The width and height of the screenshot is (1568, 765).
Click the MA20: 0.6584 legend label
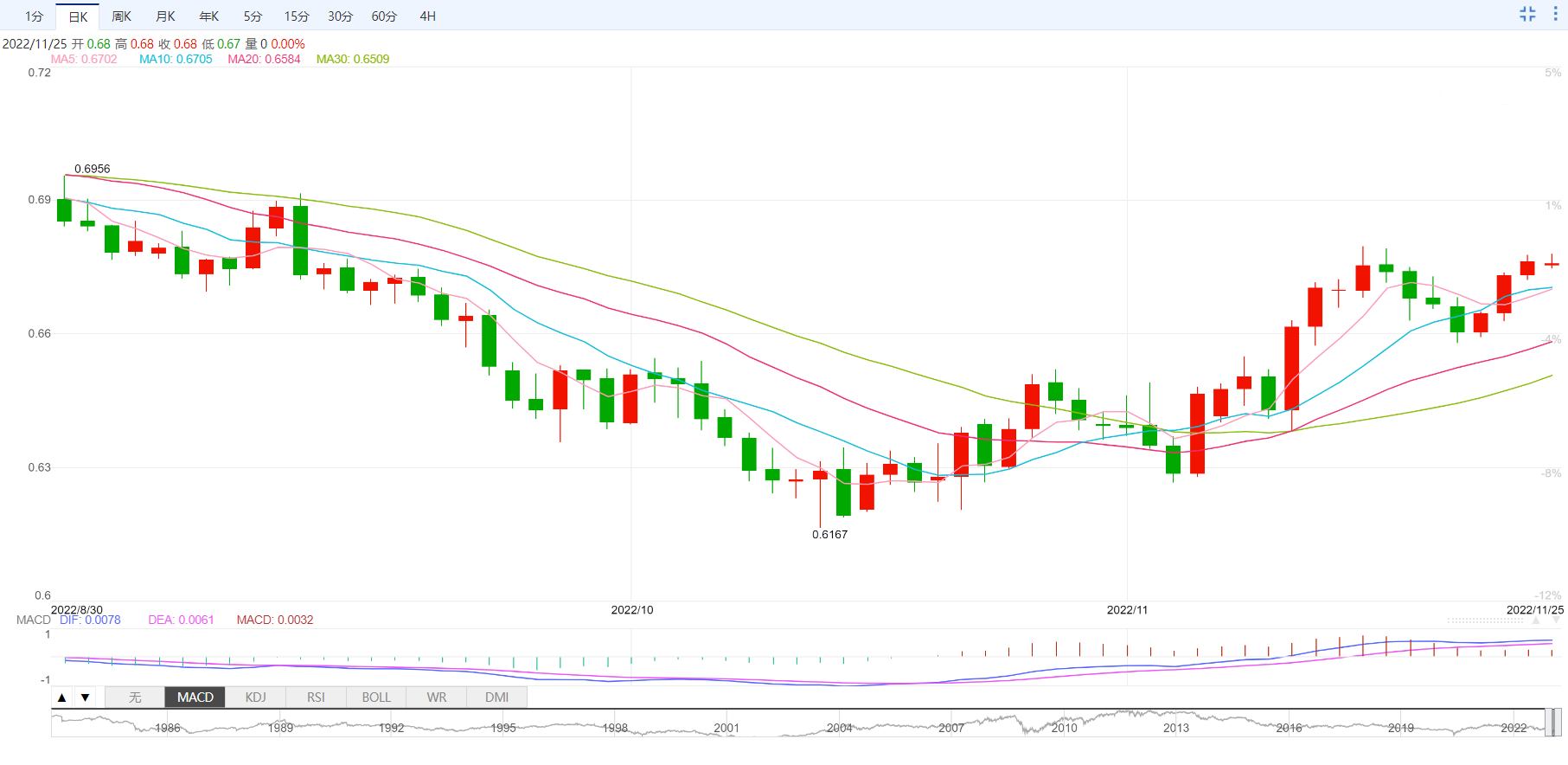click(x=264, y=59)
